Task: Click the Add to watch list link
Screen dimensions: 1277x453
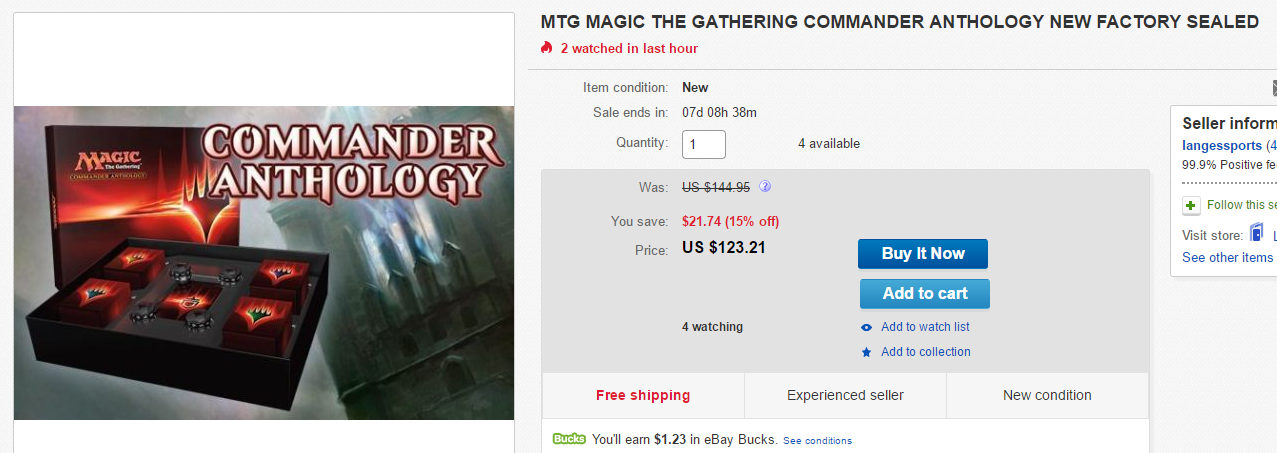Action: pos(925,327)
